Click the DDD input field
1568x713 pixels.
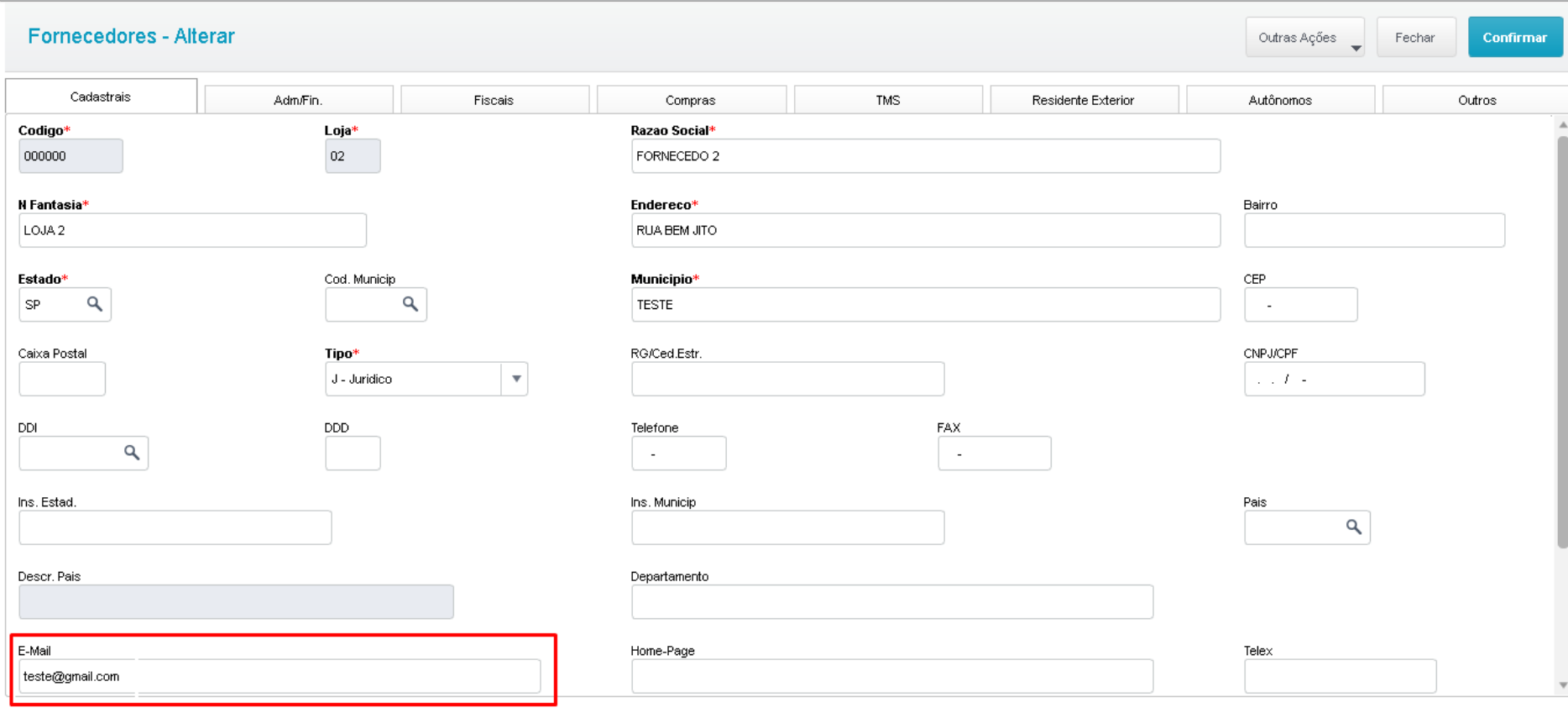[x=353, y=453]
